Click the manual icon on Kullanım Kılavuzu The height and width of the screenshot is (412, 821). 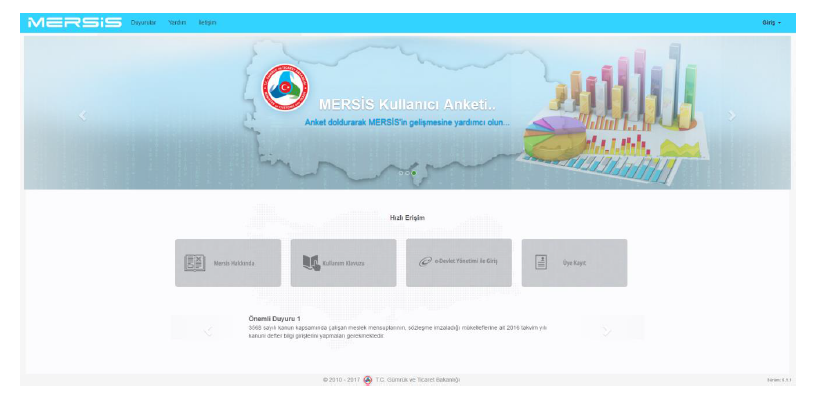coord(311,263)
